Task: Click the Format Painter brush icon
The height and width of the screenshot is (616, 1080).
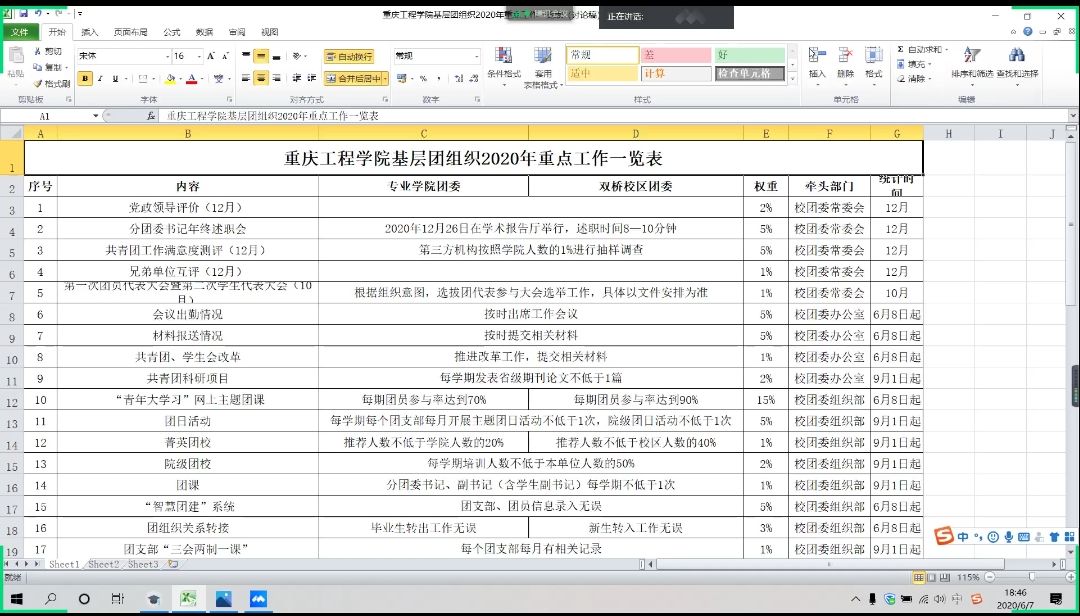Action: (x=38, y=84)
